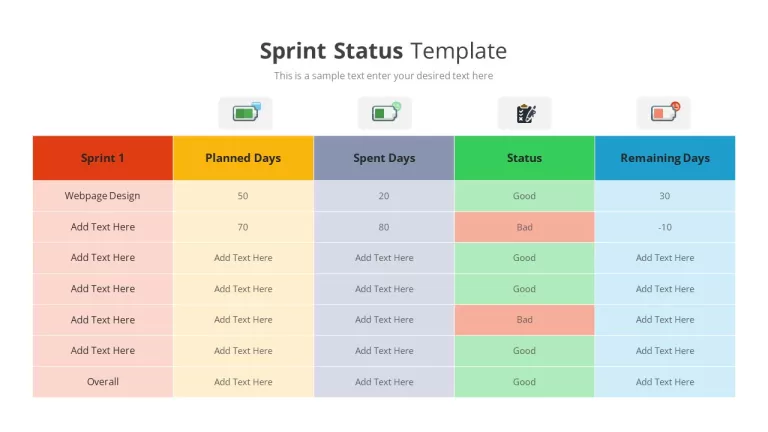This screenshot has width=768, height=432.
Task: Click the Remaining Days value -10
Action: [x=665, y=227]
